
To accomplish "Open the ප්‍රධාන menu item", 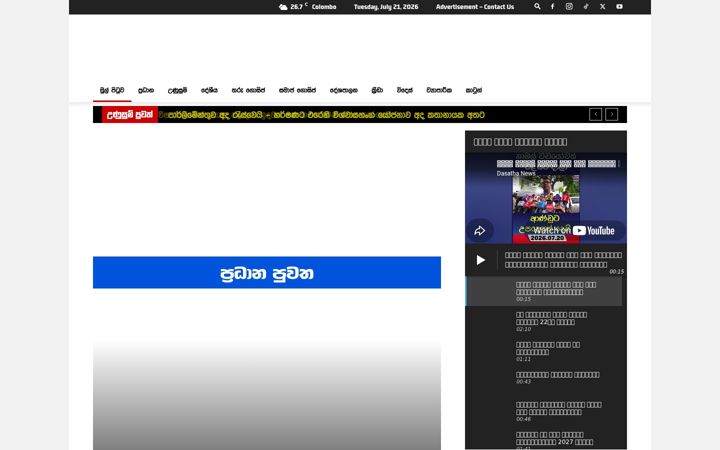I will click(x=146, y=90).
